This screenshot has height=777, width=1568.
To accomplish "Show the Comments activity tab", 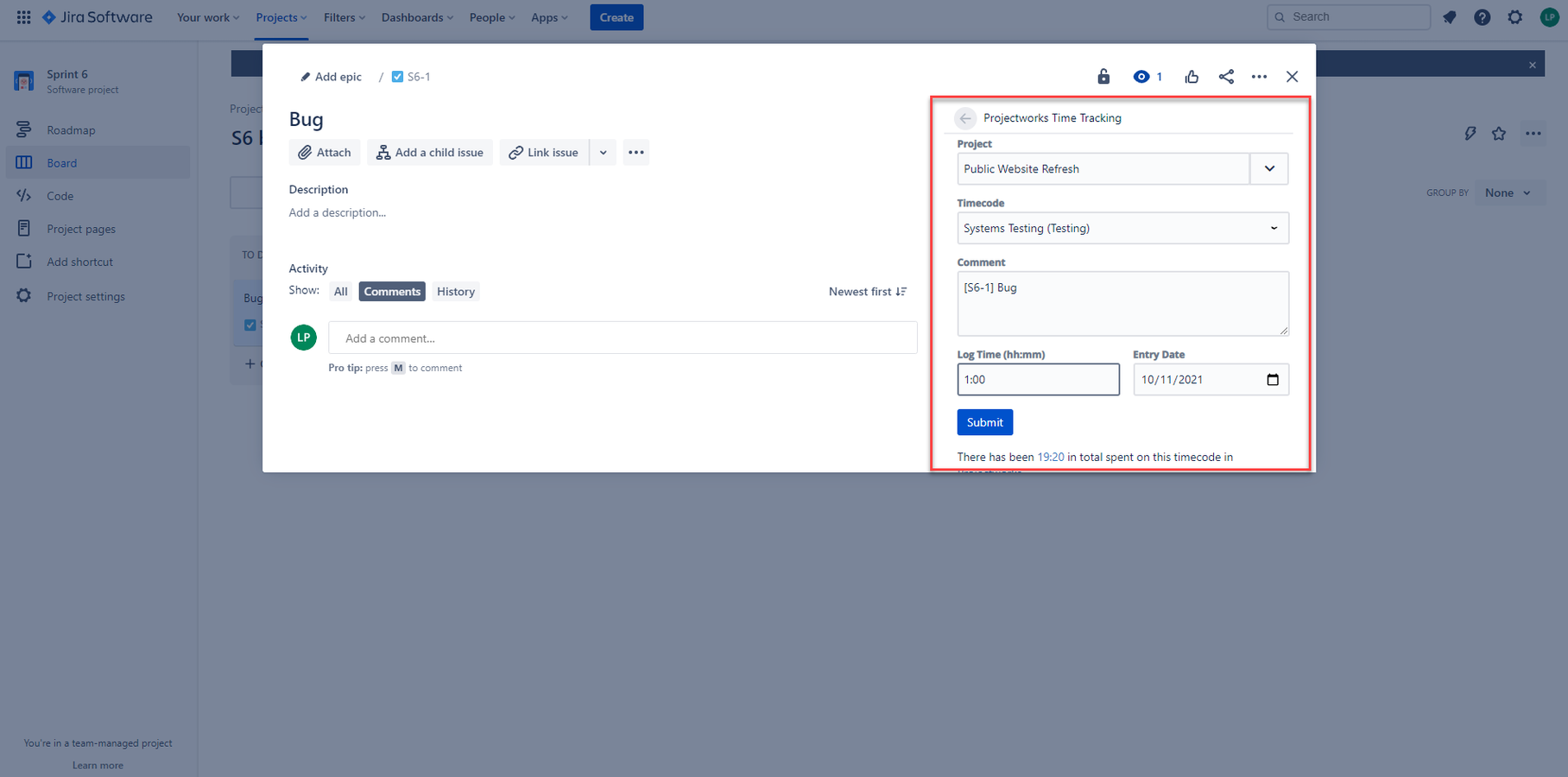I will pos(392,292).
